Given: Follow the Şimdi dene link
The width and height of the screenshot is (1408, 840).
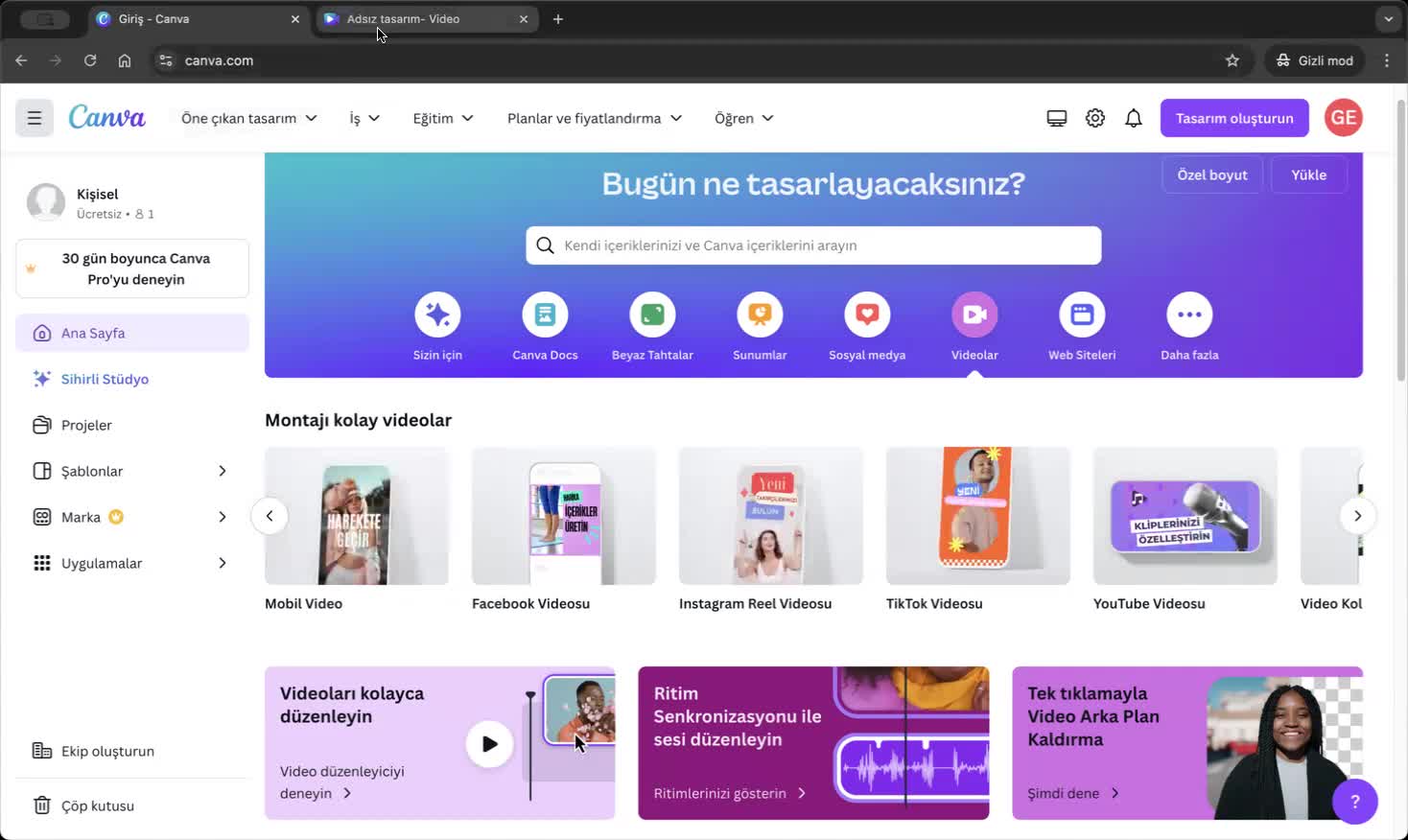Looking at the screenshot, I should point(1073,793).
